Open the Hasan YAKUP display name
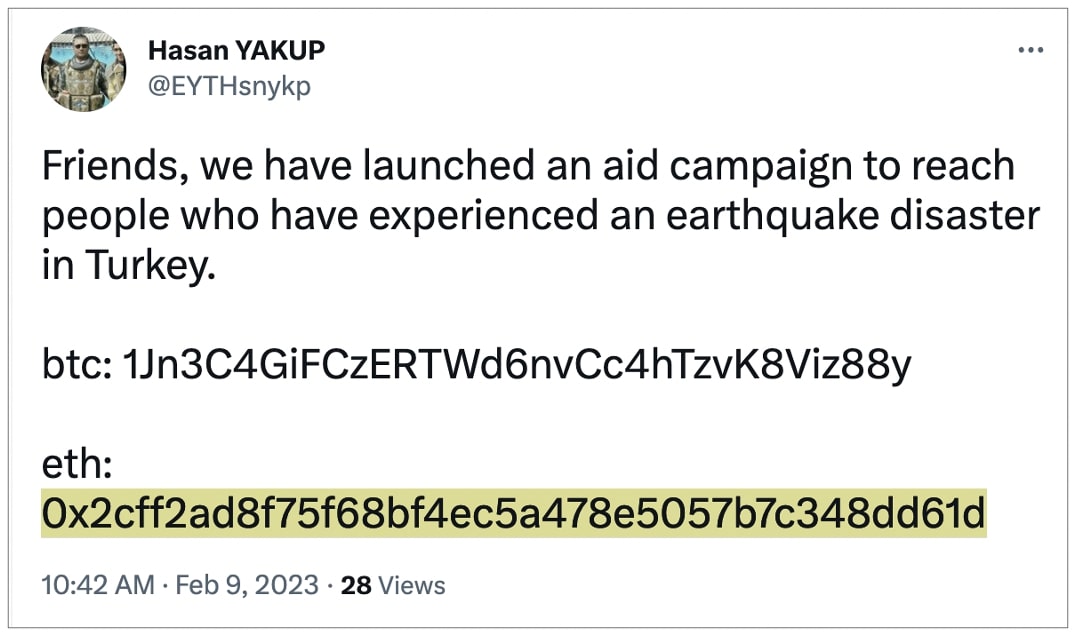 [237, 50]
